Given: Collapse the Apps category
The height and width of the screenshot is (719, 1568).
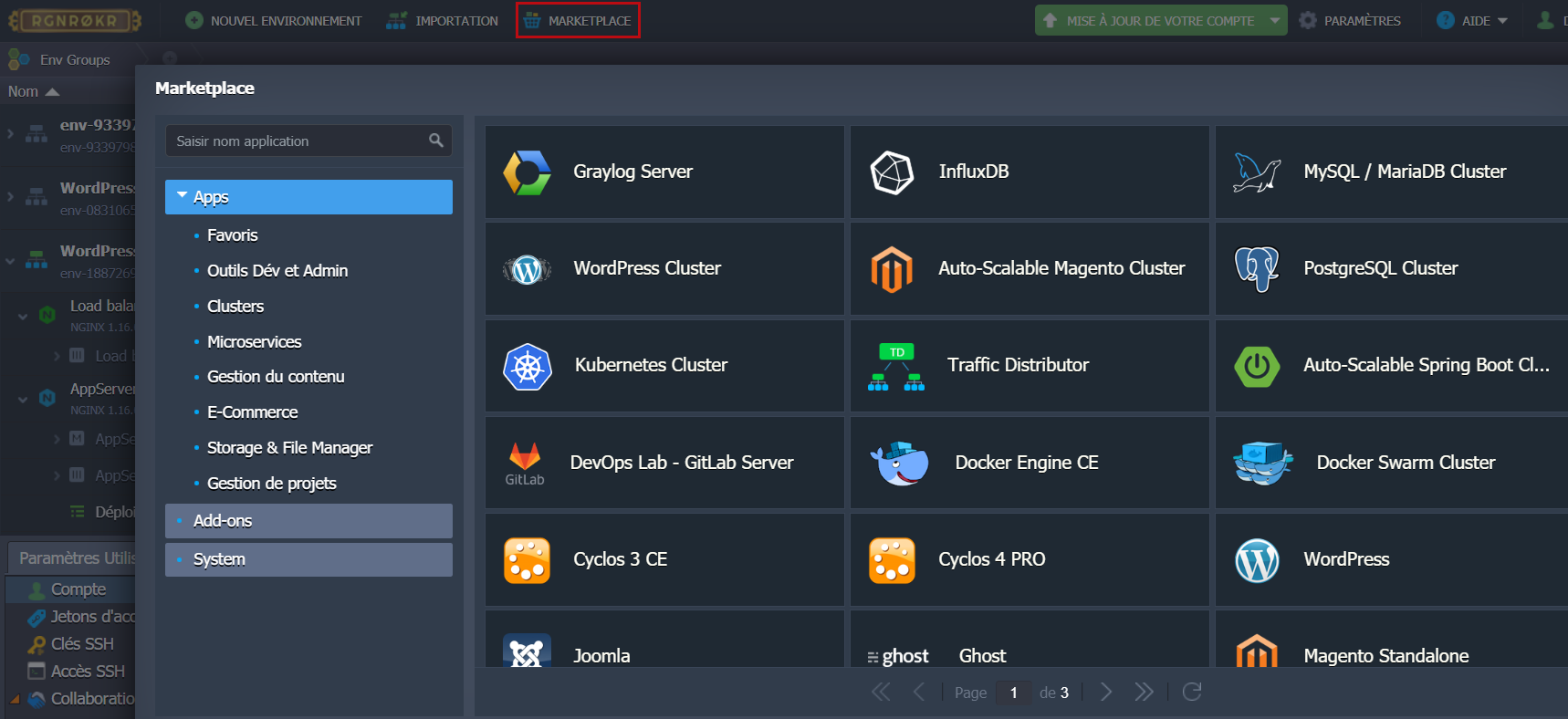Looking at the screenshot, I should tap(183, 196).
